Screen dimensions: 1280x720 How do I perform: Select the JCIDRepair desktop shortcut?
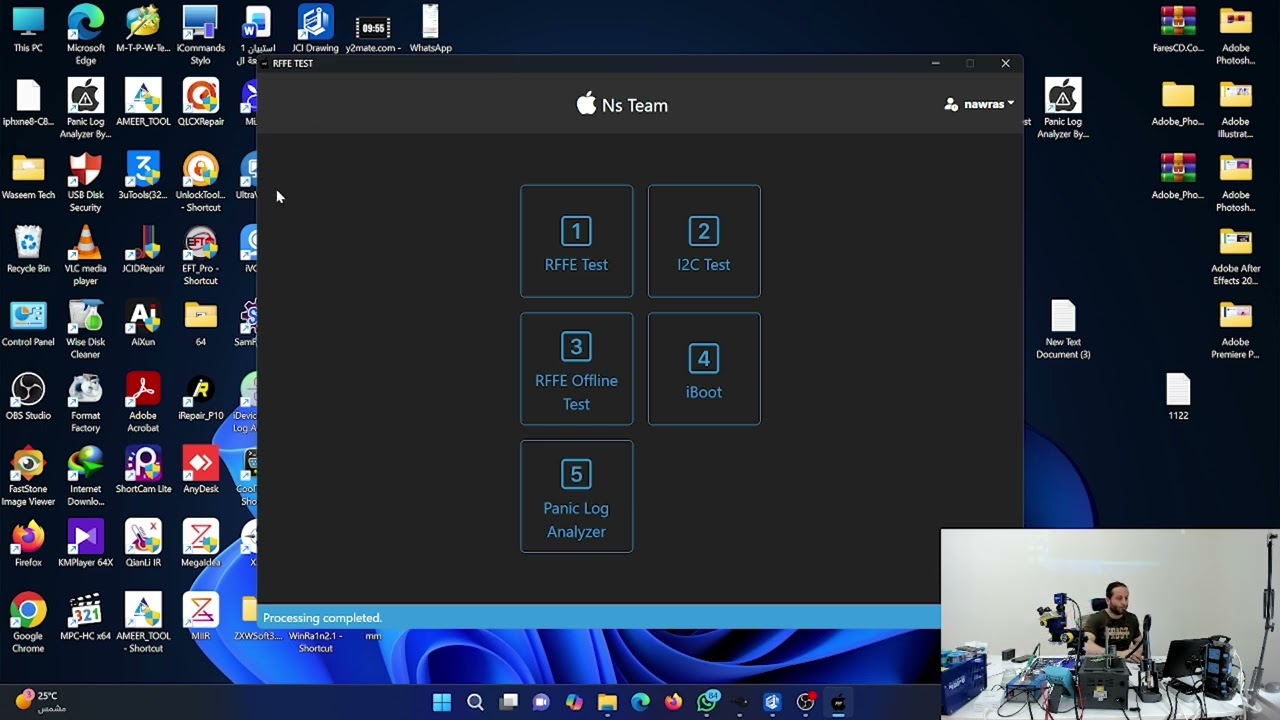pos(143,250)
